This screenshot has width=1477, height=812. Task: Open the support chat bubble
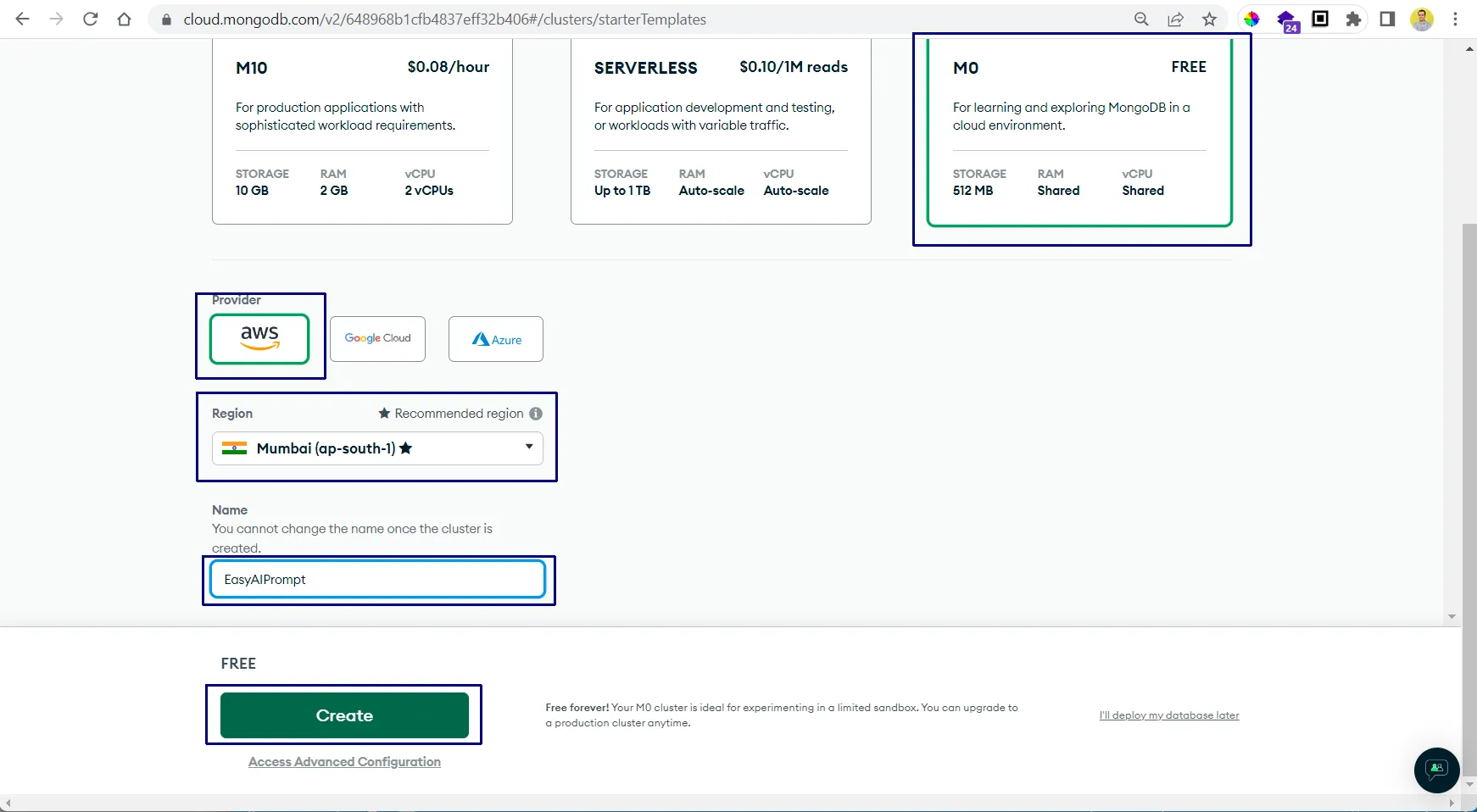click(1436, 770)
